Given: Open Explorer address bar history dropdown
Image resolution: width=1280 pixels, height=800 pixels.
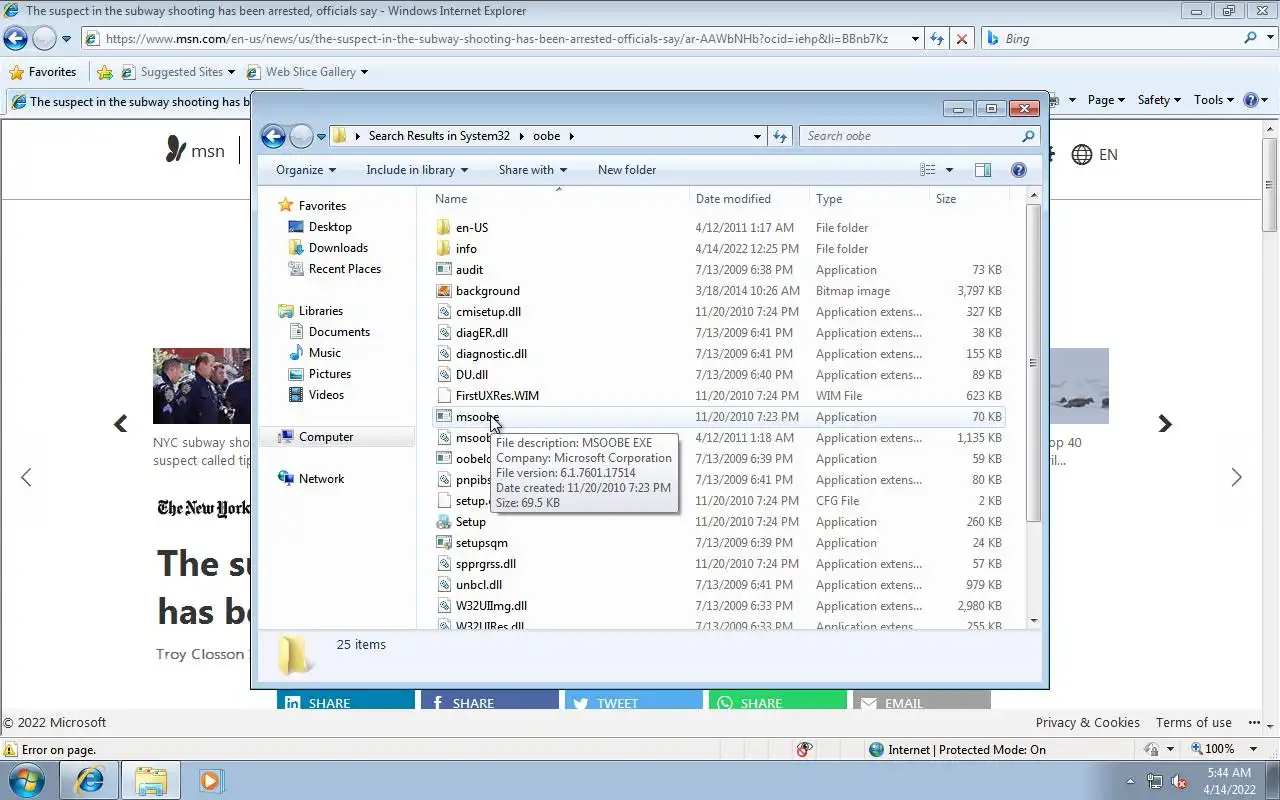Looking at the screenshot, I should coord(757,136).
